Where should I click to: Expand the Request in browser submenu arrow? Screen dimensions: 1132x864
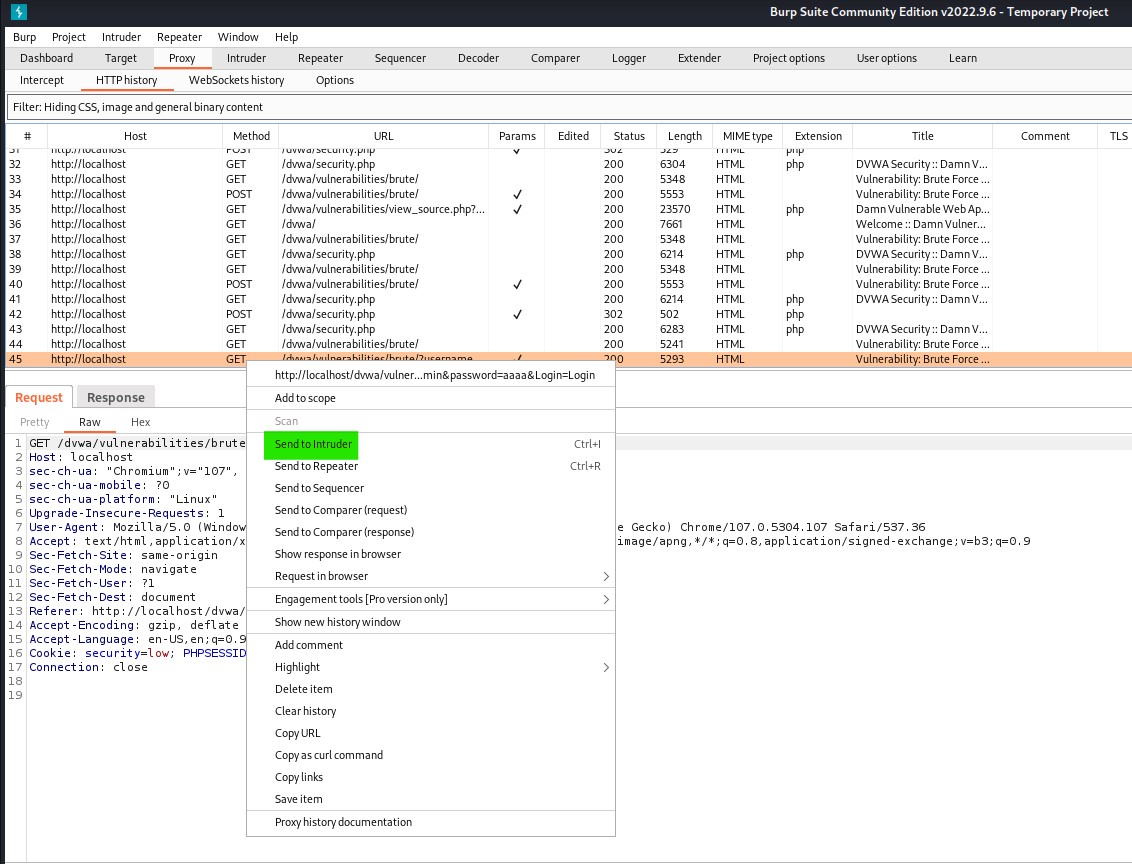click(x=606, y=576)
